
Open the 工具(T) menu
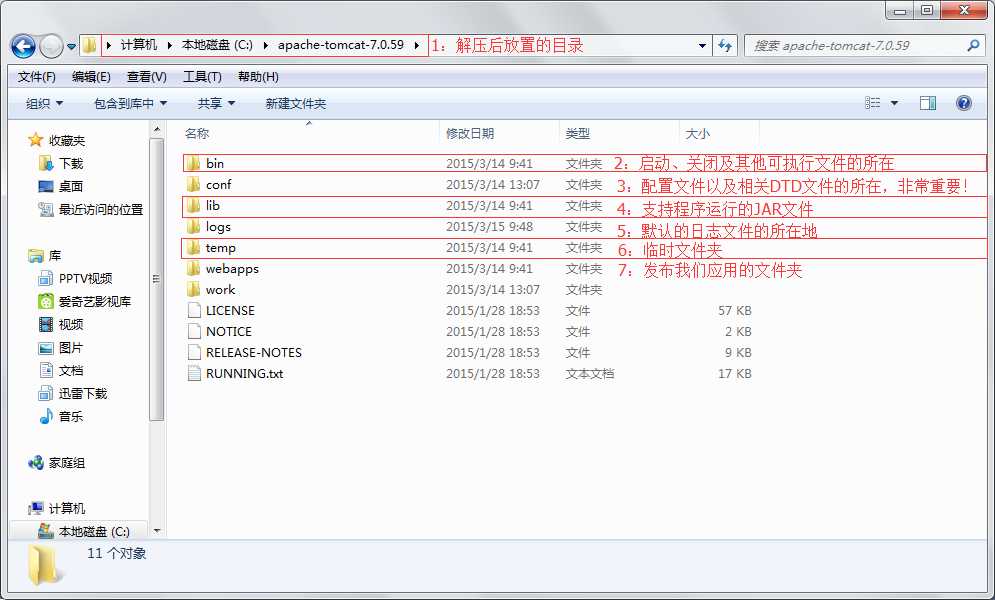pyautogui.click(x=202, y=77)
